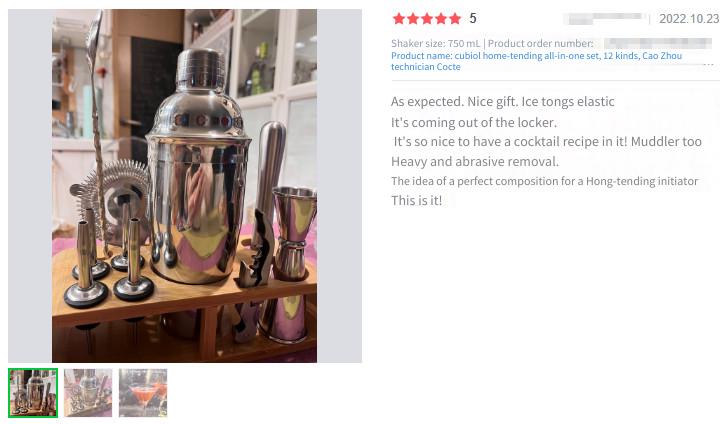
Task: Open the large cocktail shaker review photo
Action: (184, 186)
